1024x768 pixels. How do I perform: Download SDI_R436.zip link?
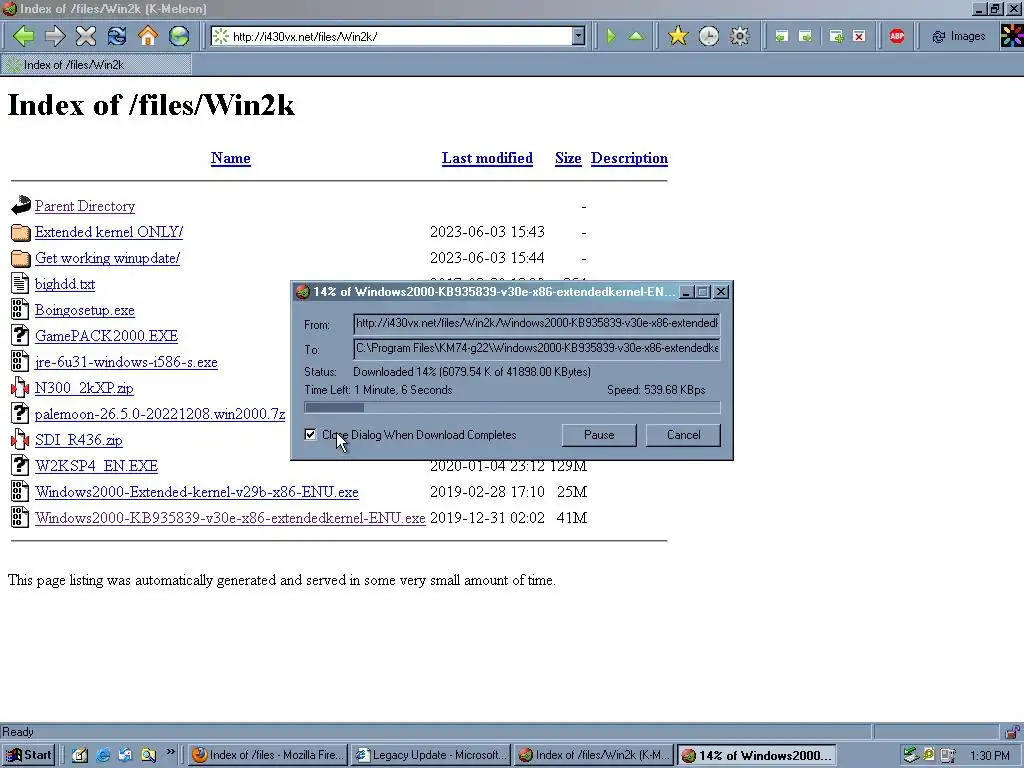(78, 440)
